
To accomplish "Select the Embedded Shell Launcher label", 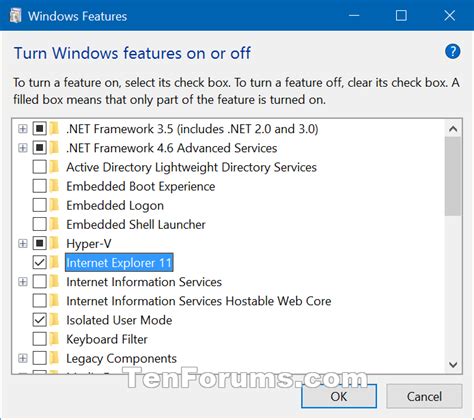I will [x=136, y=224].
